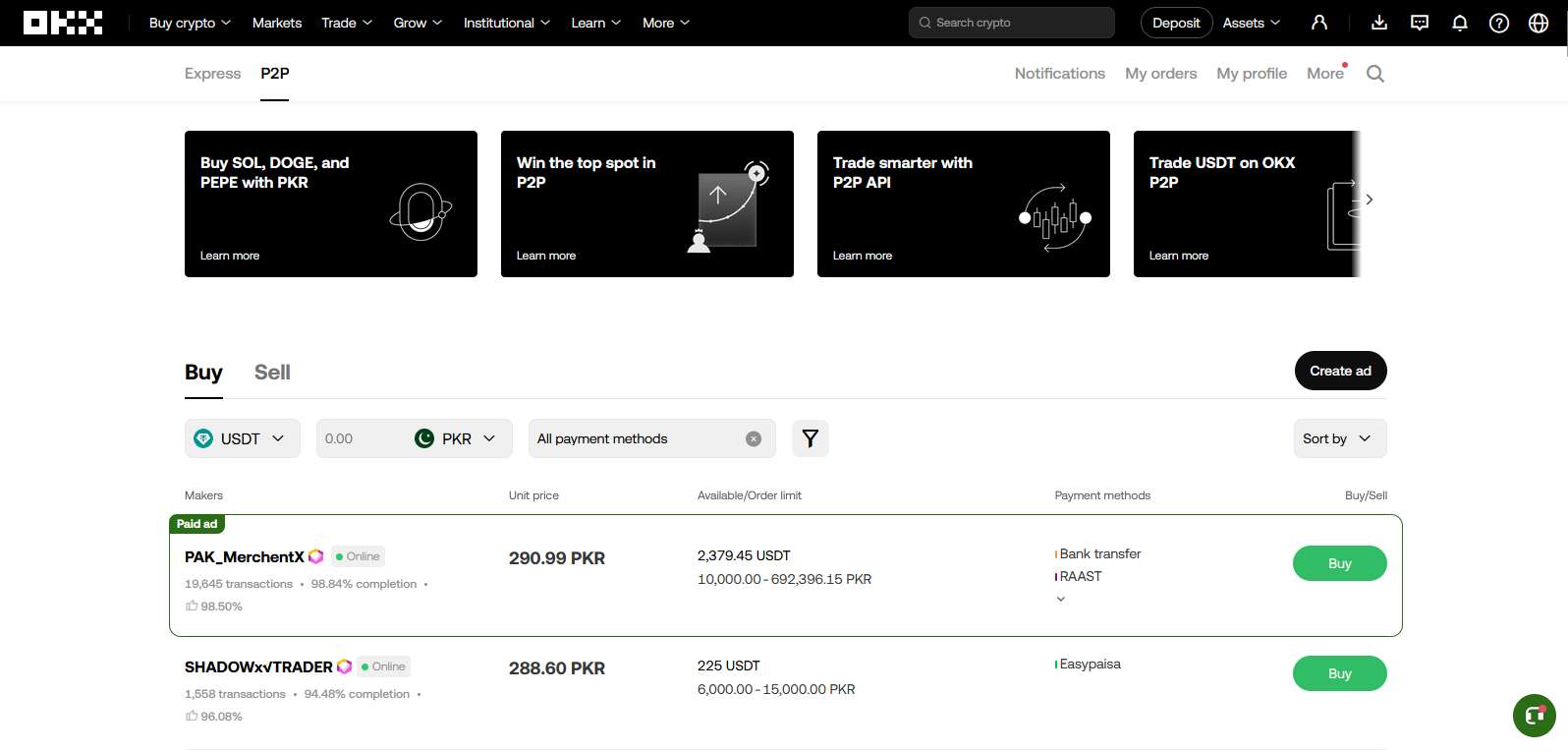Expand the Learn menu
Viewport: 1568px width, 752px height.
tap(596, 23)
